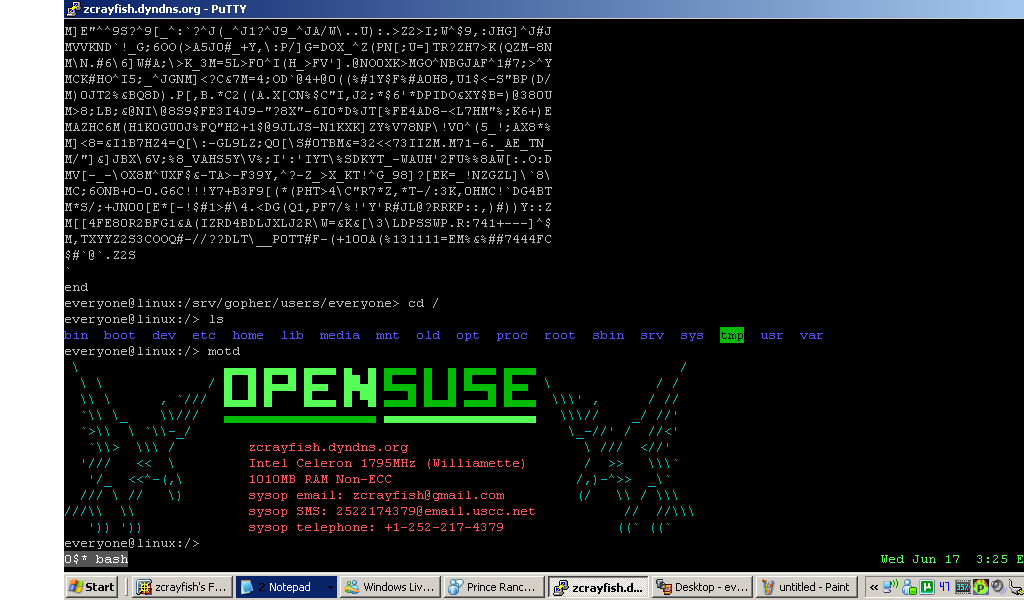
Task: Click the green P system tray icon
Action: point(980,587)
